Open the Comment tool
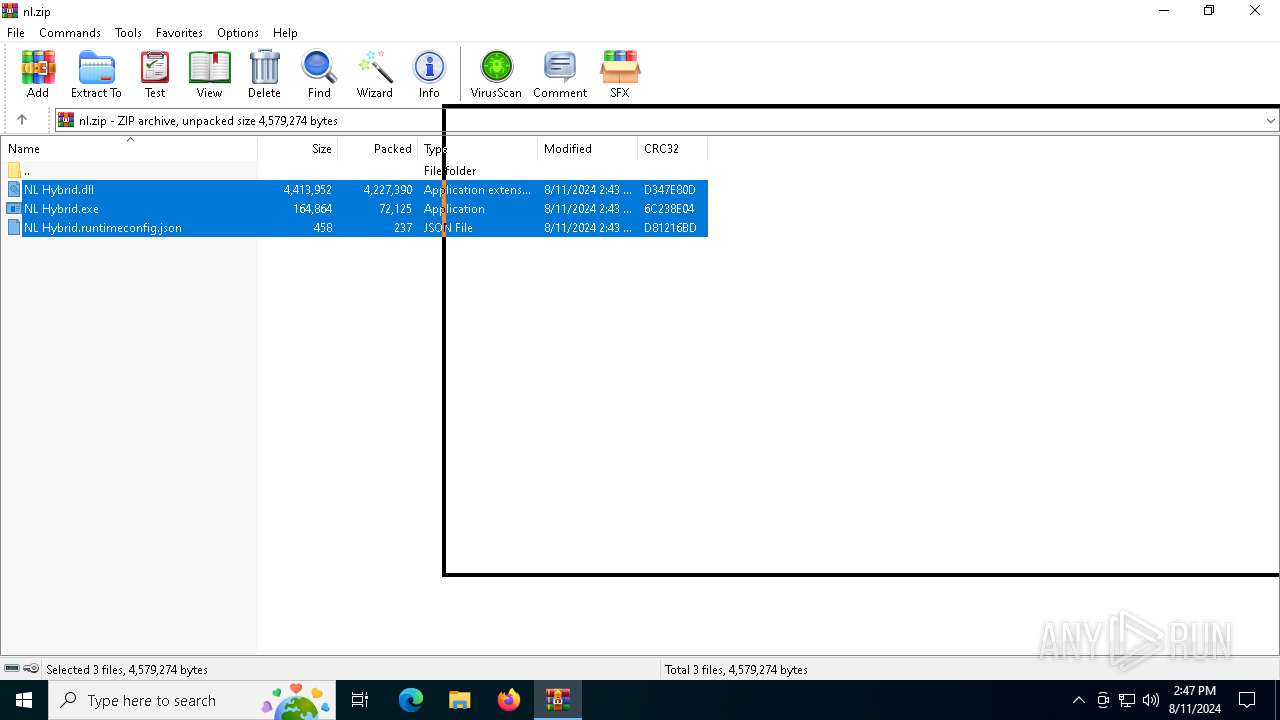Screen dimensions: 1280x720 point(560,75)
